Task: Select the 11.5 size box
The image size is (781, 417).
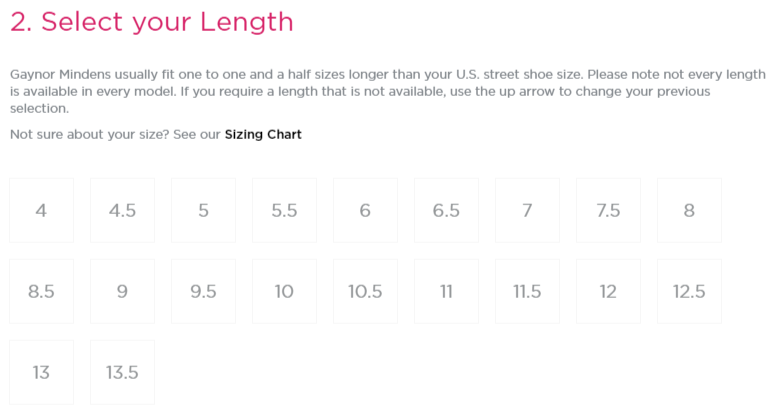Action: (x=527, y=291)
